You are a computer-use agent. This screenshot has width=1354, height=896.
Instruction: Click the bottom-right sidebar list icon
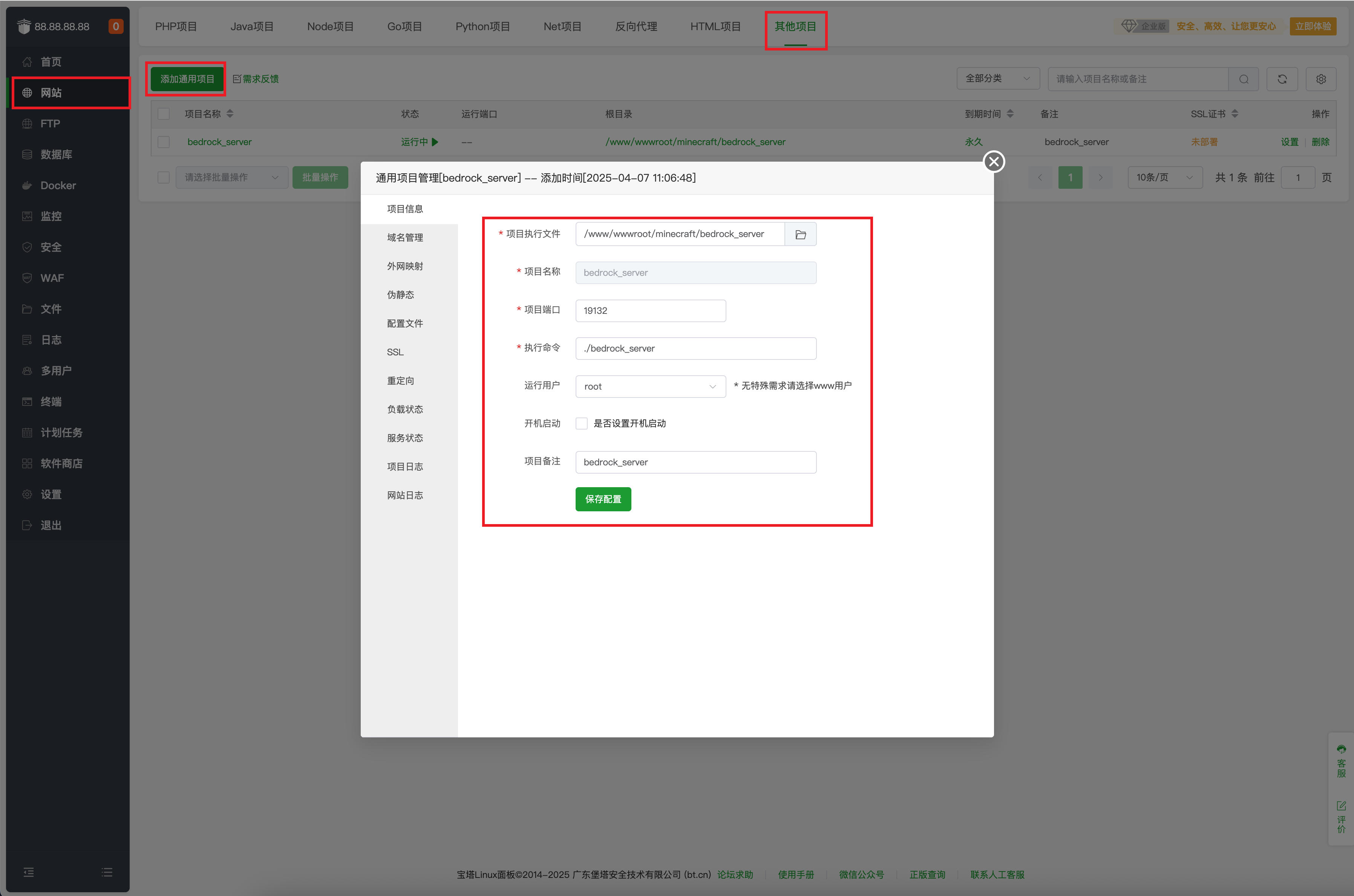(107, 872)
